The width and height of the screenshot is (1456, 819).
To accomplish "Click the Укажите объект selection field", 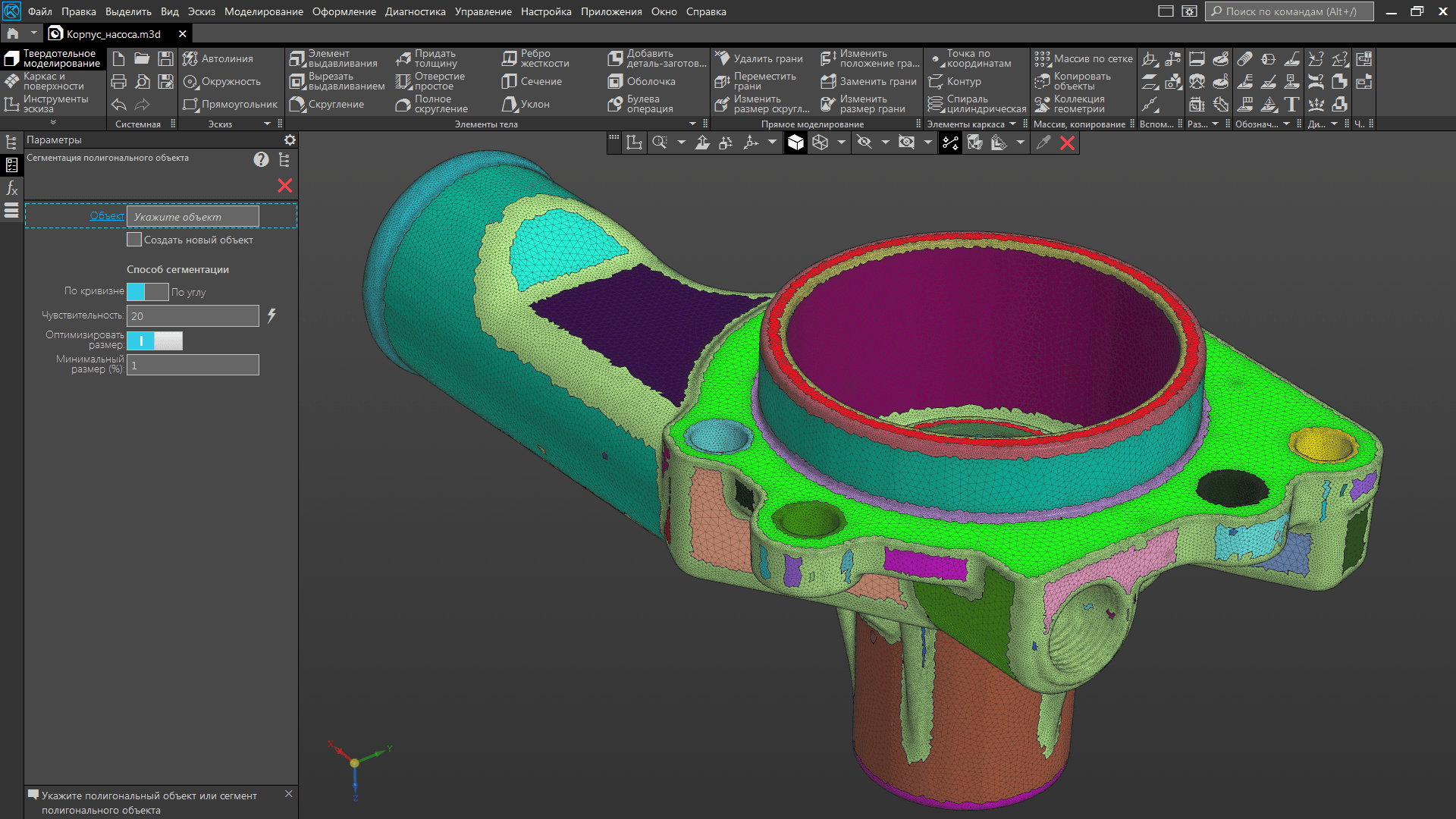I will click(193, 215).
